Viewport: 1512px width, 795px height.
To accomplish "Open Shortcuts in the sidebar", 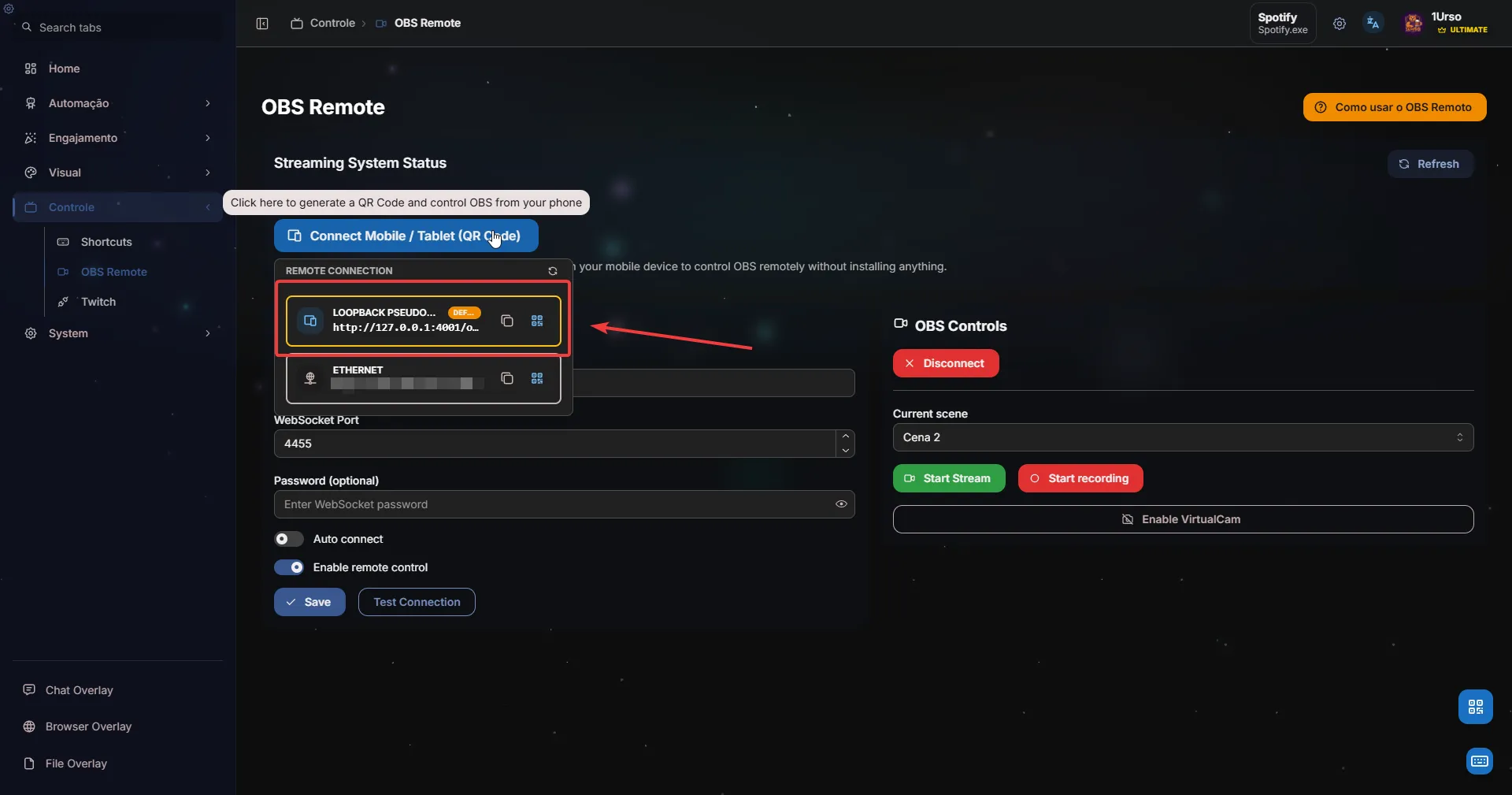I will tap(106, 242).
